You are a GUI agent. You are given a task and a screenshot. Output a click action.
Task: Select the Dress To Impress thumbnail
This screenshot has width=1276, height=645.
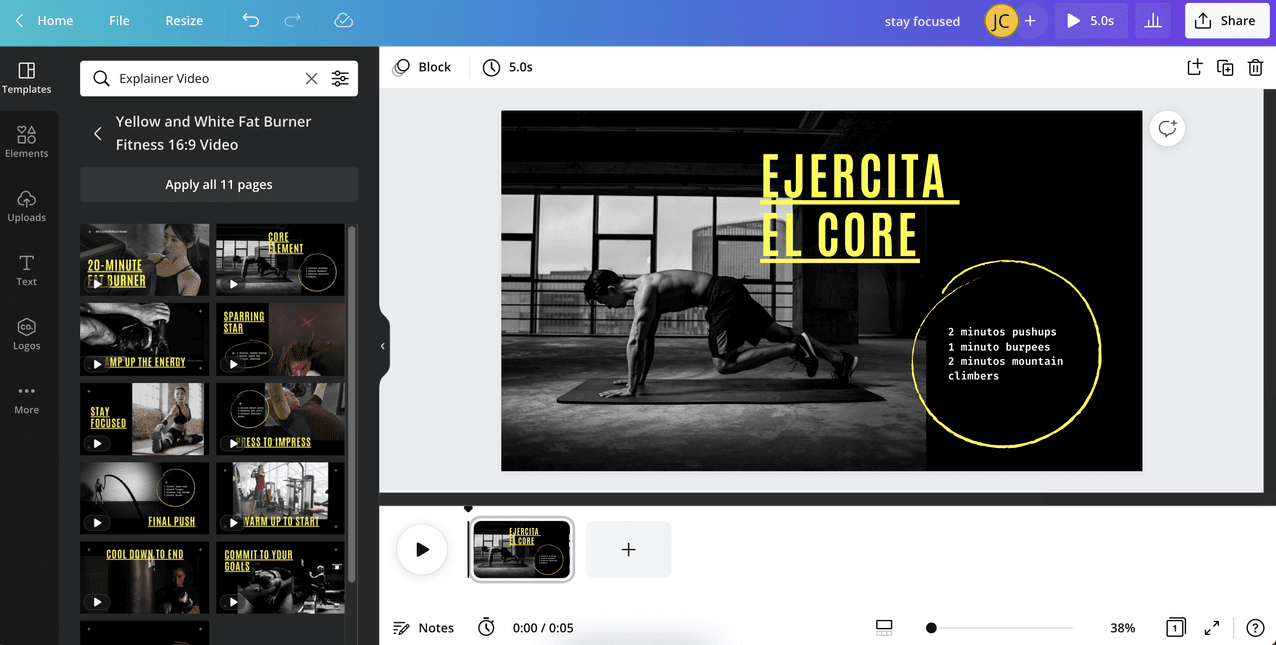pos(280,419)
